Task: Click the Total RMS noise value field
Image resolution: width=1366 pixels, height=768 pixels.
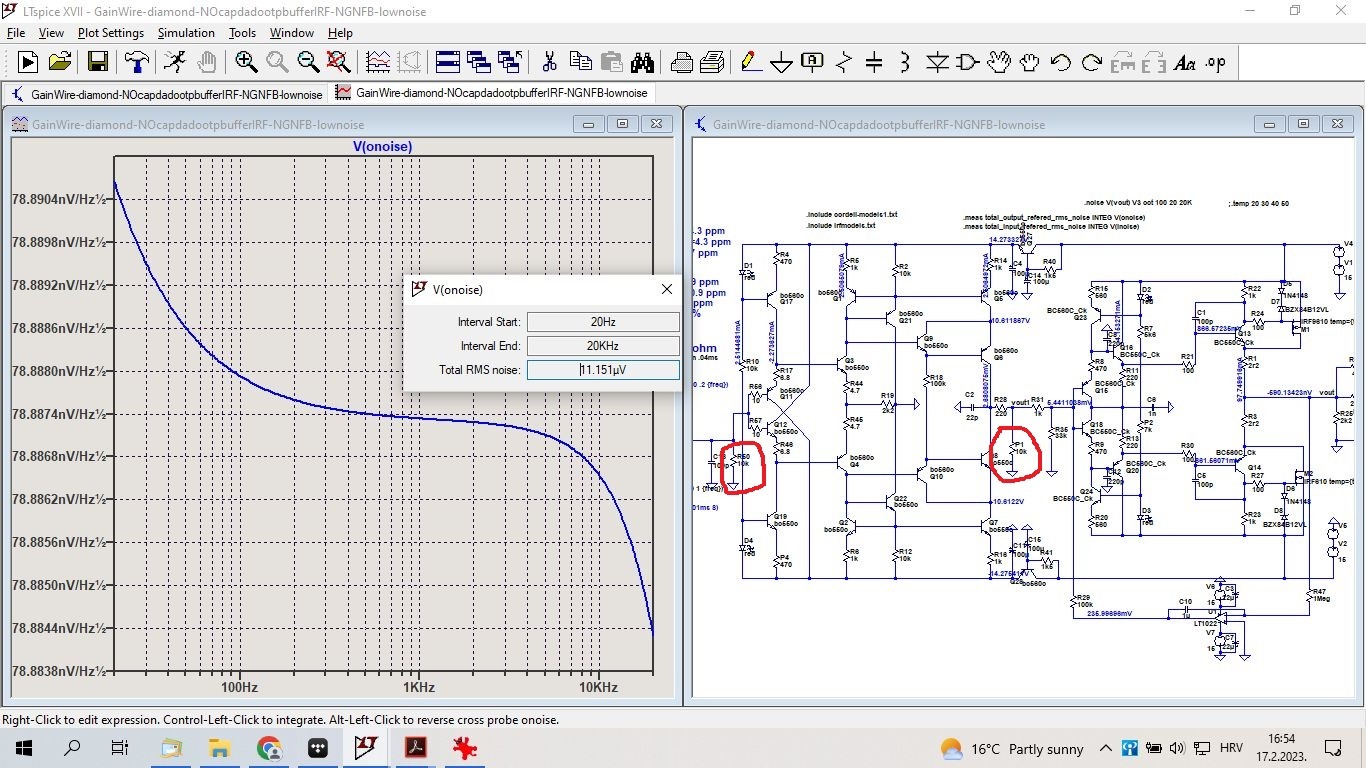Action: pos(603,369)
